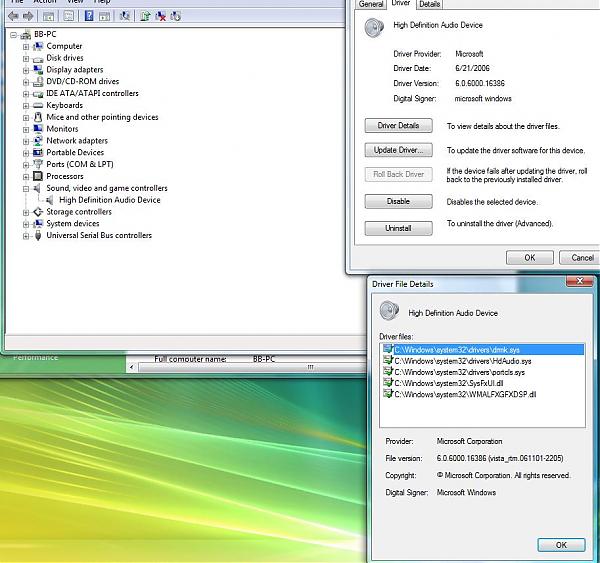
Task: Select the Sound, video and game controllers label
Action: (107, 188)
